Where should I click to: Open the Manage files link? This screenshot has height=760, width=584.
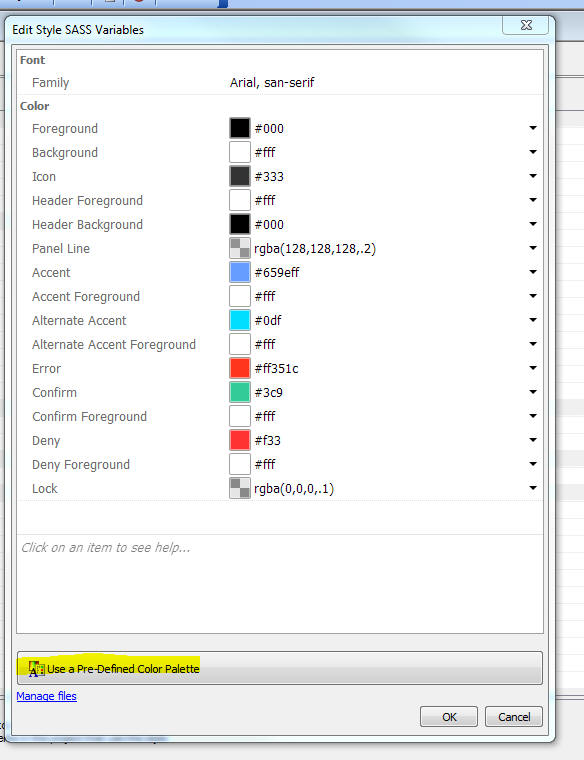point(47,696)
